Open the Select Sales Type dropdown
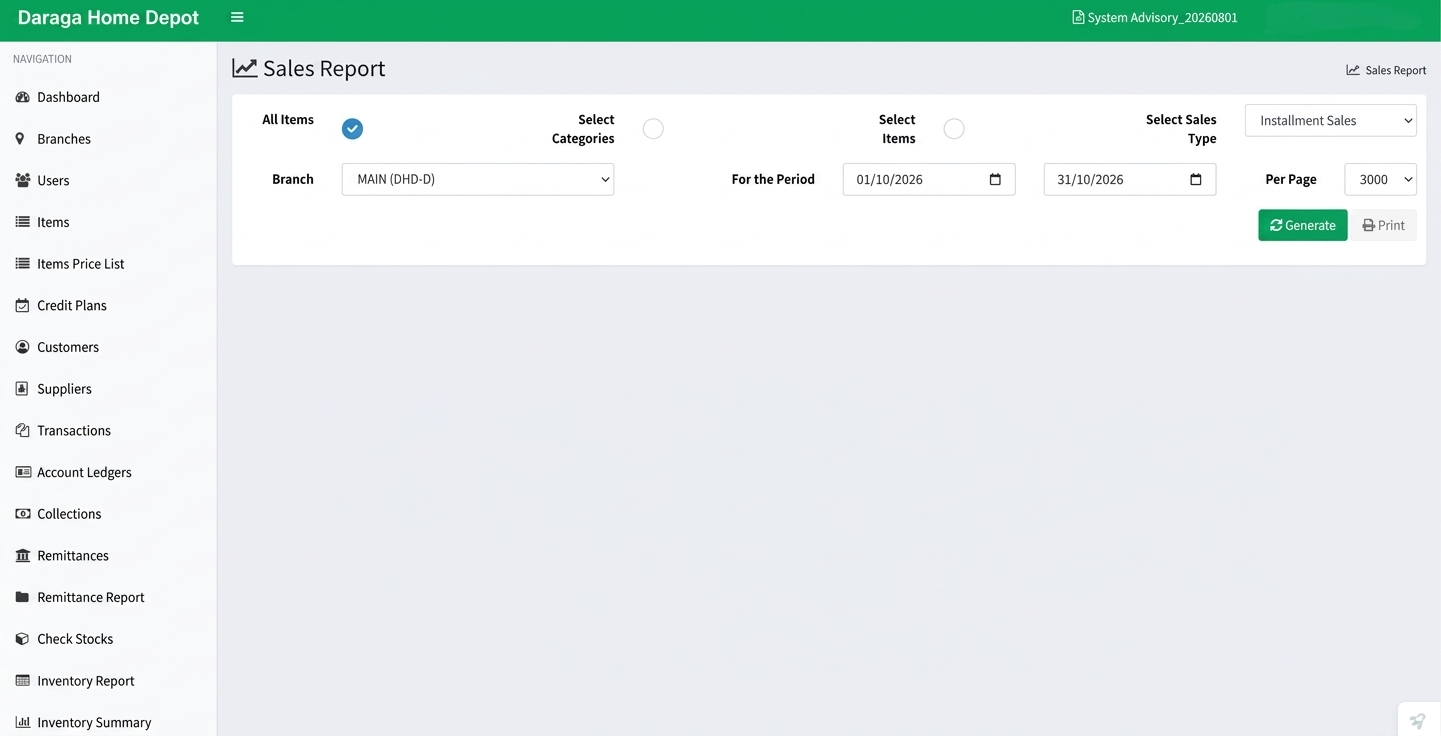The height and width of the screenshot is (736, 1441). pyautogui.click(x=1331, y=120)
